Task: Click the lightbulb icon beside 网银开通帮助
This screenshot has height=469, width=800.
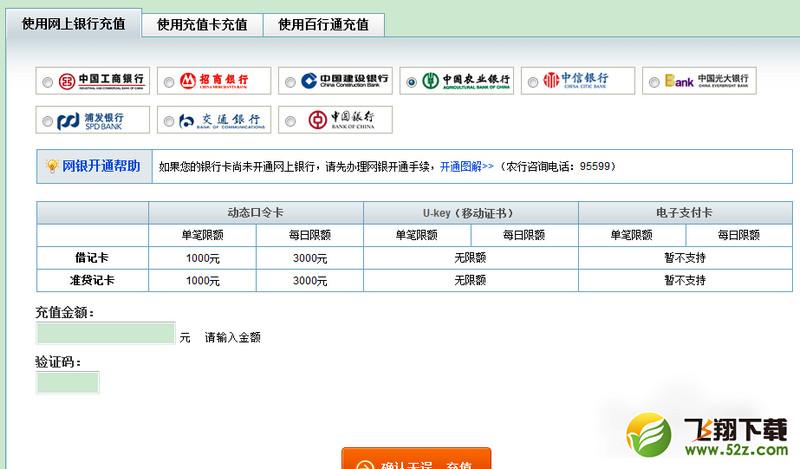Action: point(52,166)
